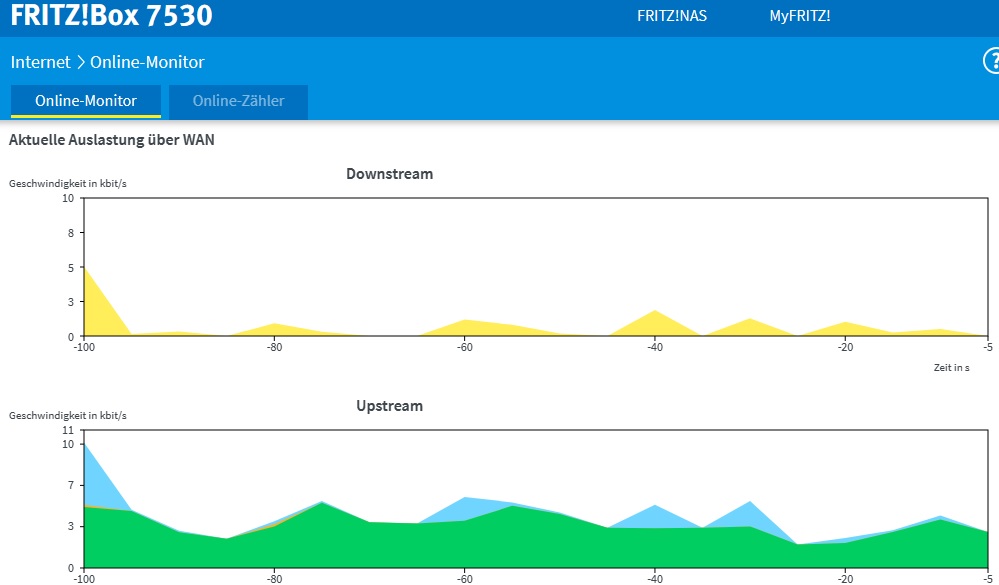Click the Downstream chart title
The height and width of the screenshot is (585, 999).
point(389,174)
